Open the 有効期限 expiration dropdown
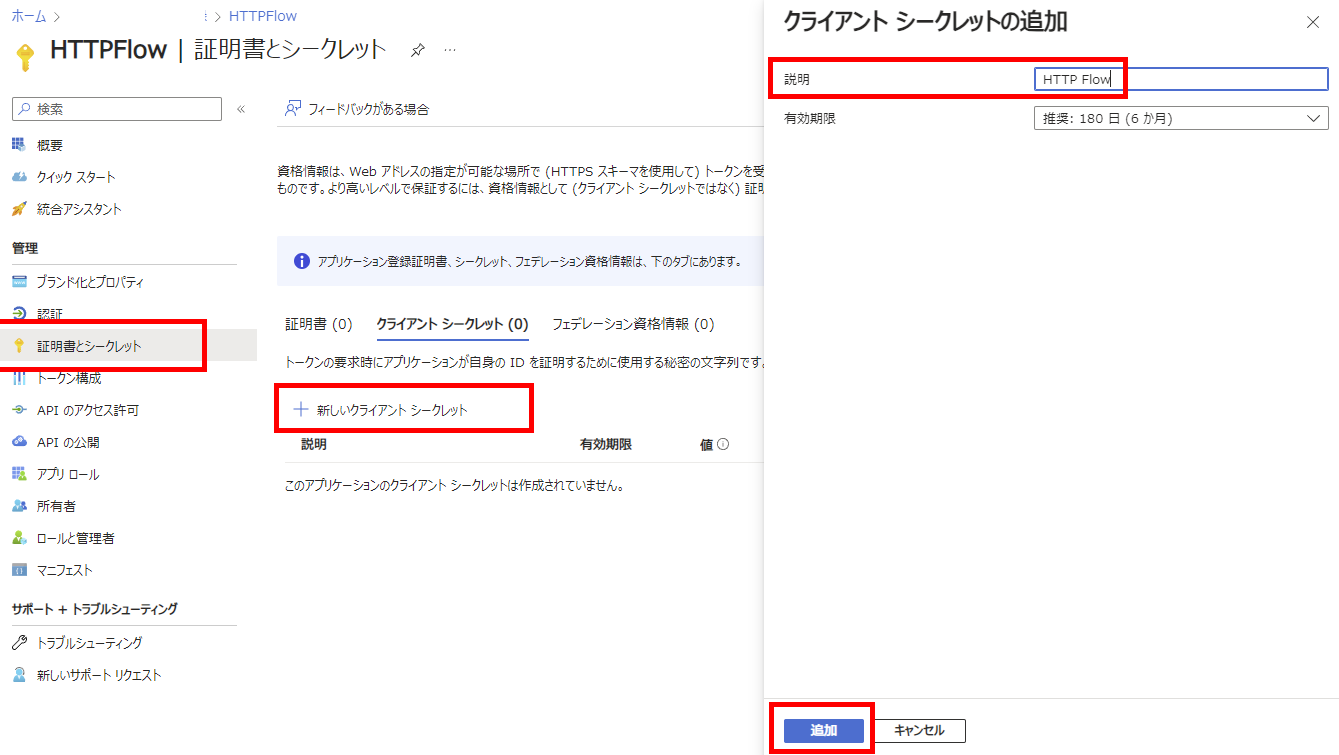1339x755 pixels. [1180, 117]
